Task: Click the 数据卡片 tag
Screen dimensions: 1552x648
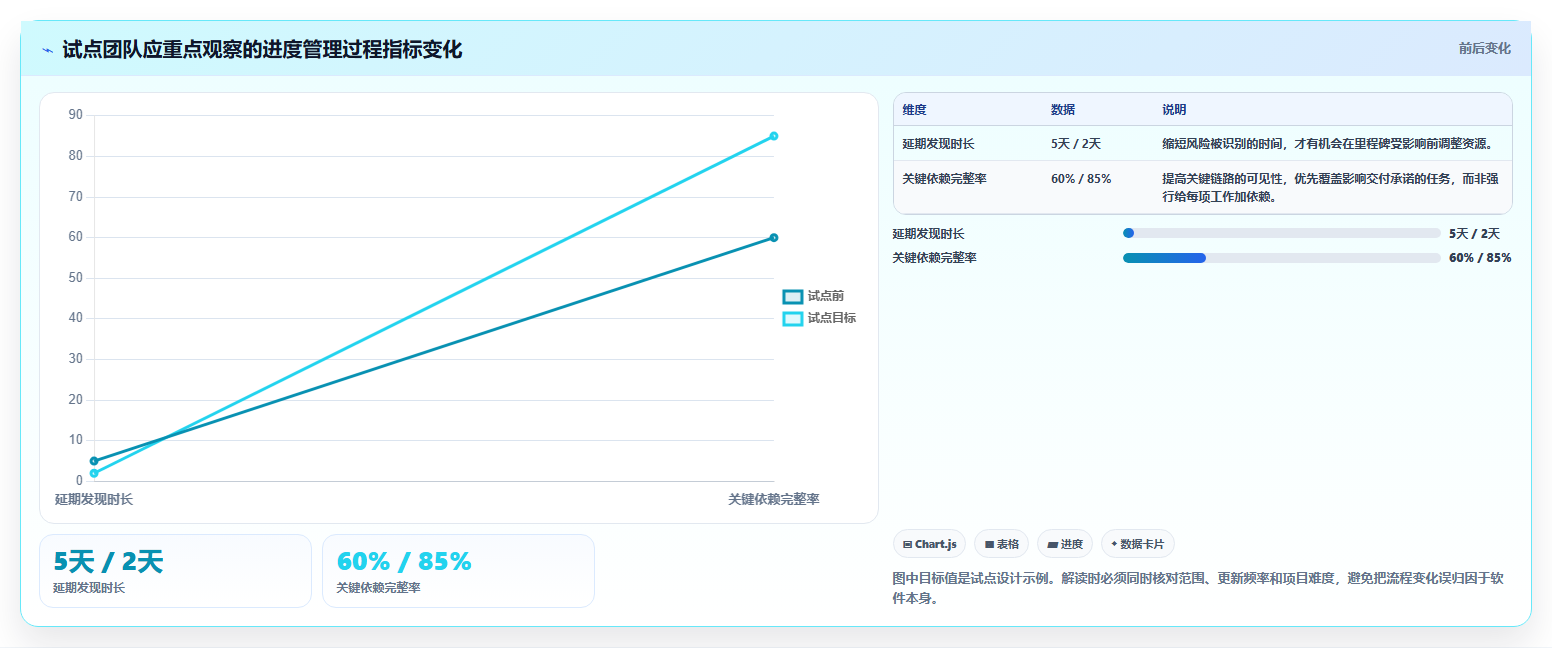Action: tap(1137, 544)
